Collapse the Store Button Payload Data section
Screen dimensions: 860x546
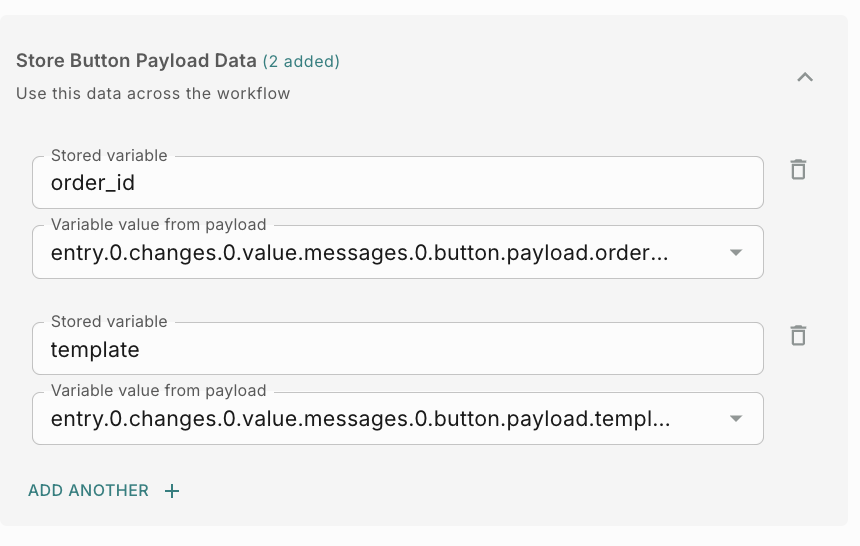(805, 77)
